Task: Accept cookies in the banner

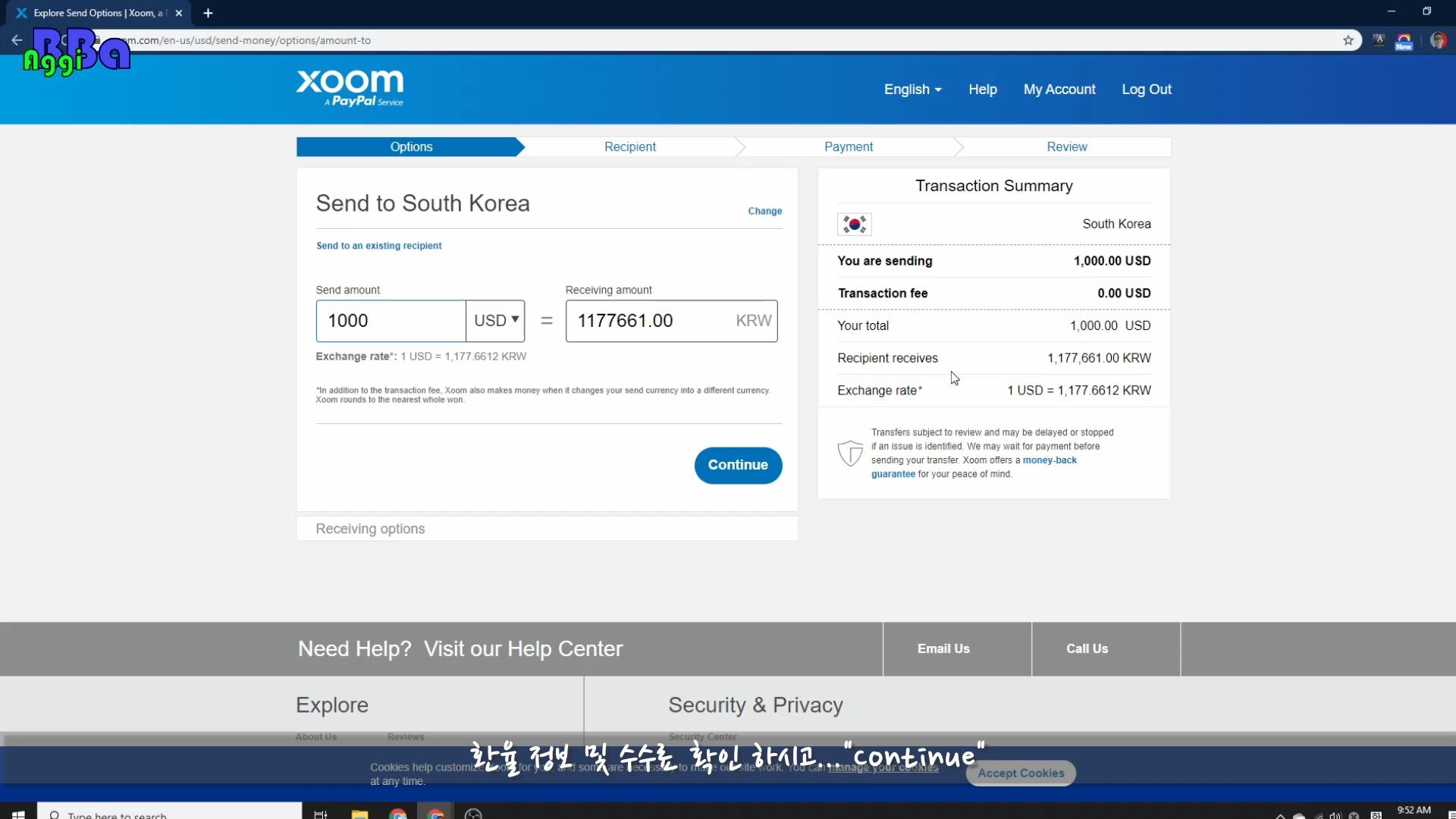Action: pos(1021,773)
